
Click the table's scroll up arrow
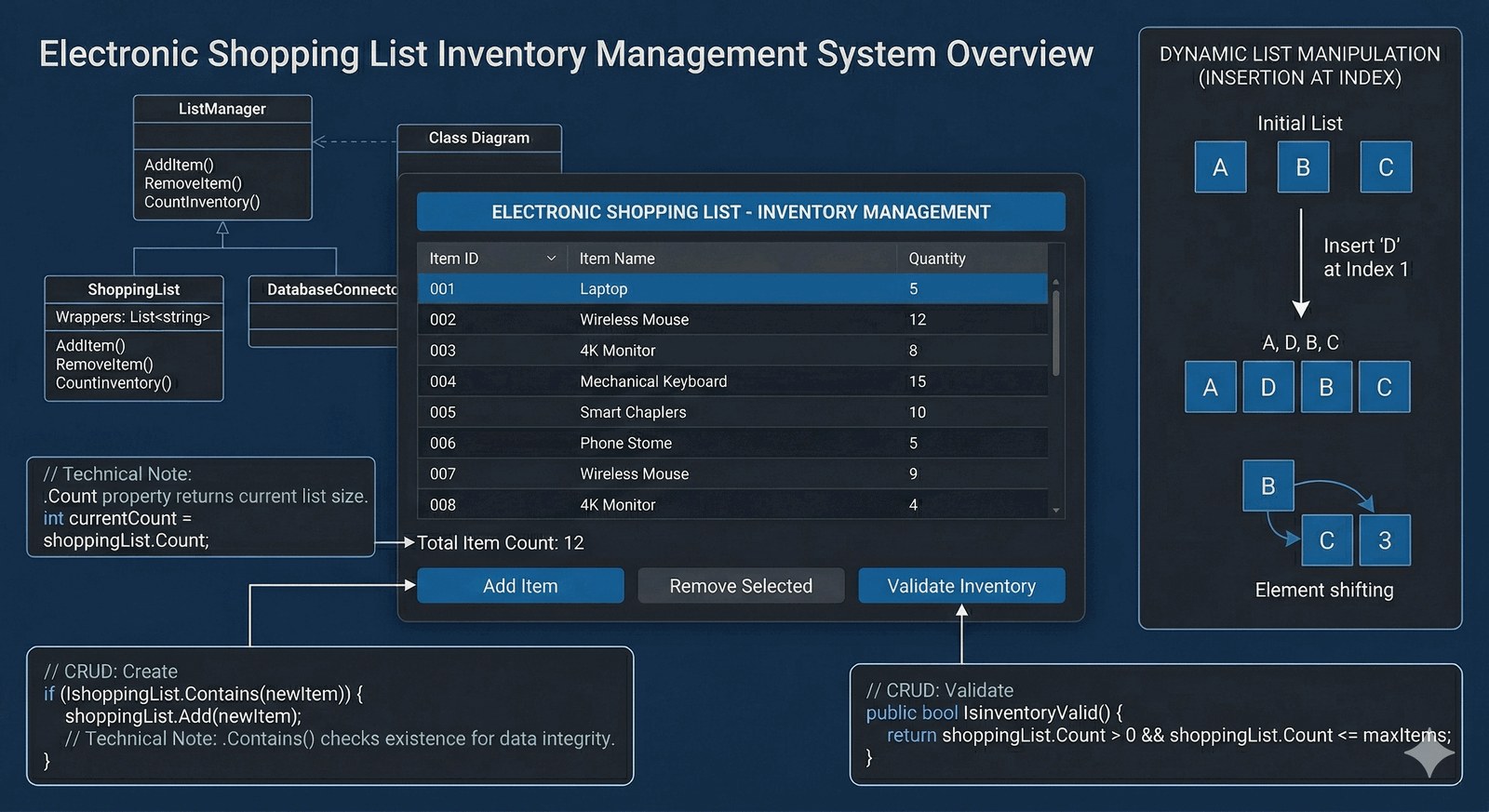click(1055, 281)
